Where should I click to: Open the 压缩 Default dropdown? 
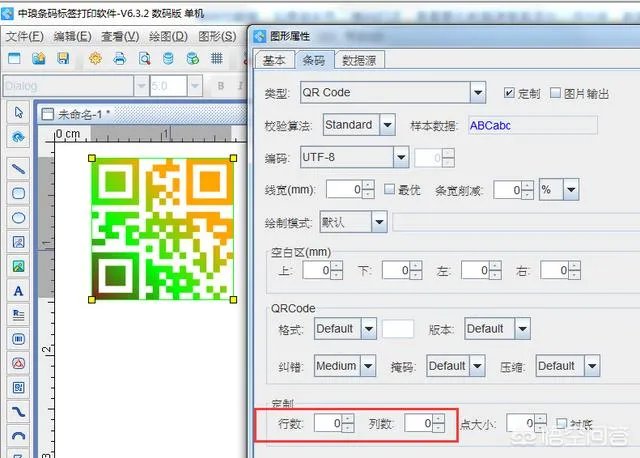coord(592,366)
